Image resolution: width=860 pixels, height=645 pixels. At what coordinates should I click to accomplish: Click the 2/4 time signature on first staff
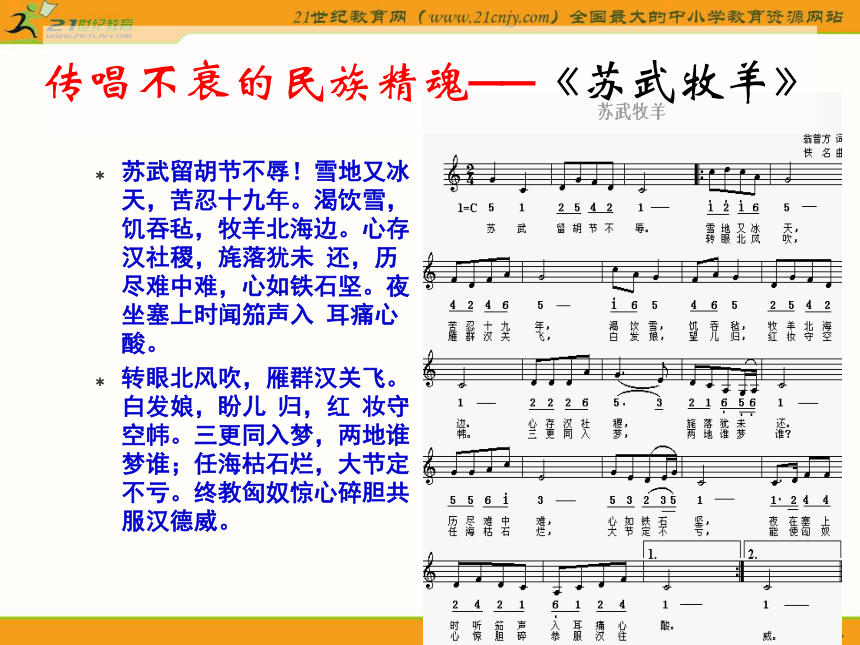[x=469, y=173]
